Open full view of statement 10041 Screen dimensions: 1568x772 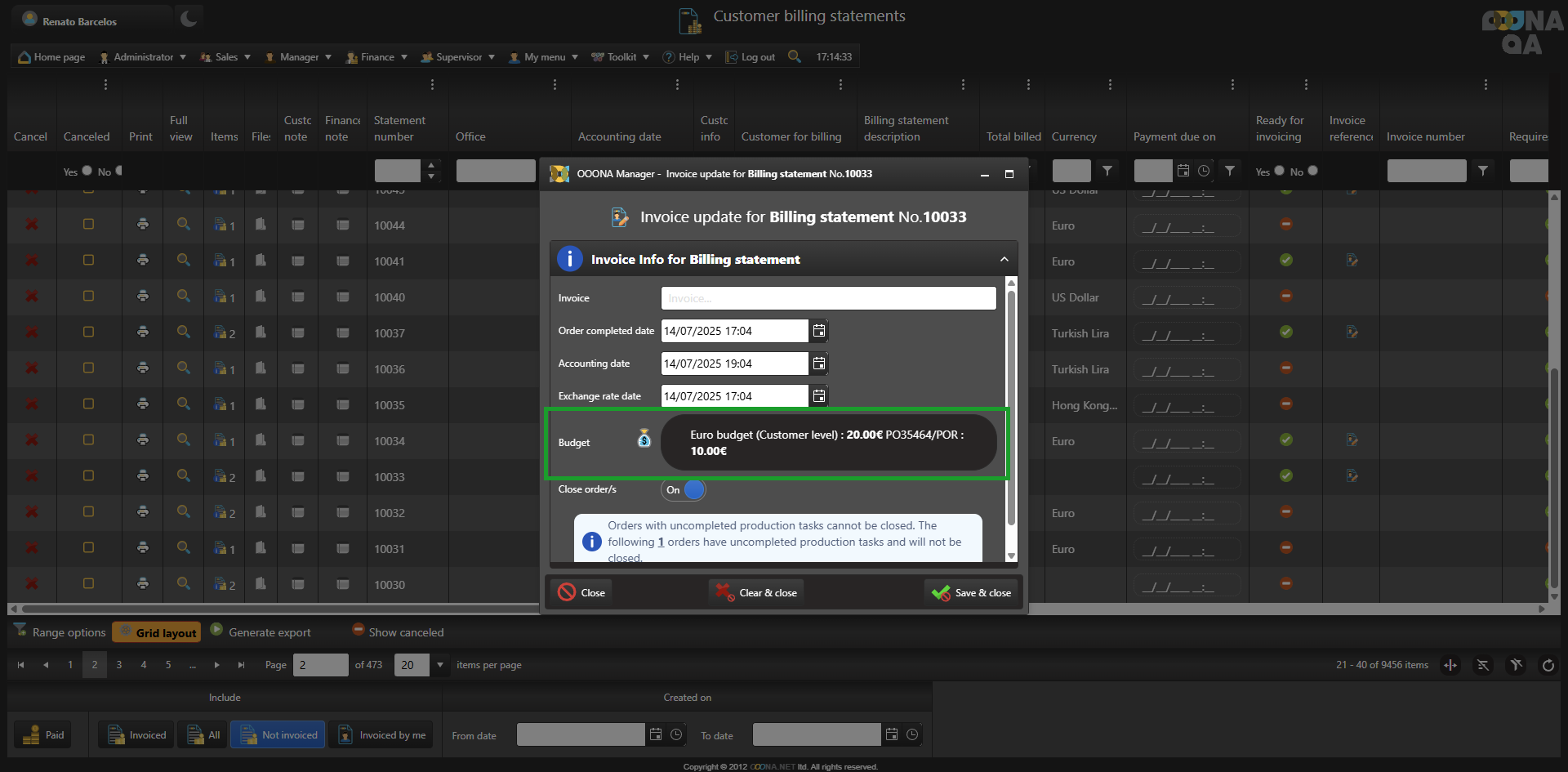pyautogui.click(x=184, y=261)
